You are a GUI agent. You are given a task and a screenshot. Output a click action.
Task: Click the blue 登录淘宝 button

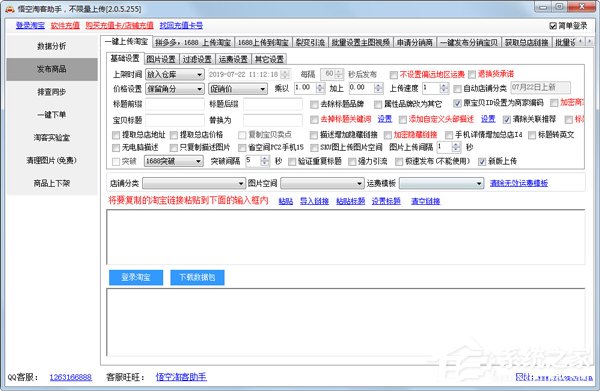136,277
